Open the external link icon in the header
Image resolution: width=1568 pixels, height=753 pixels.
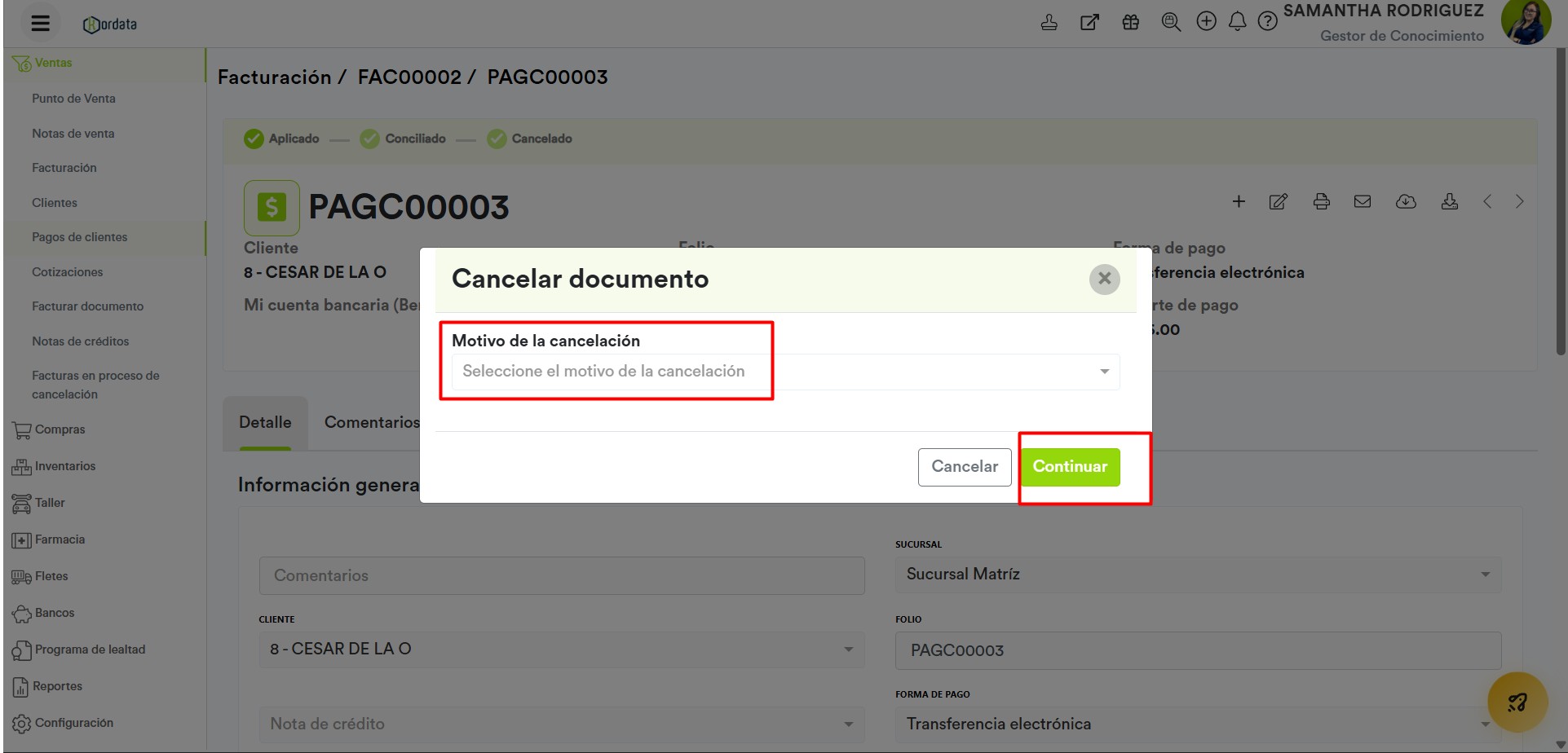coord(1089,22)
